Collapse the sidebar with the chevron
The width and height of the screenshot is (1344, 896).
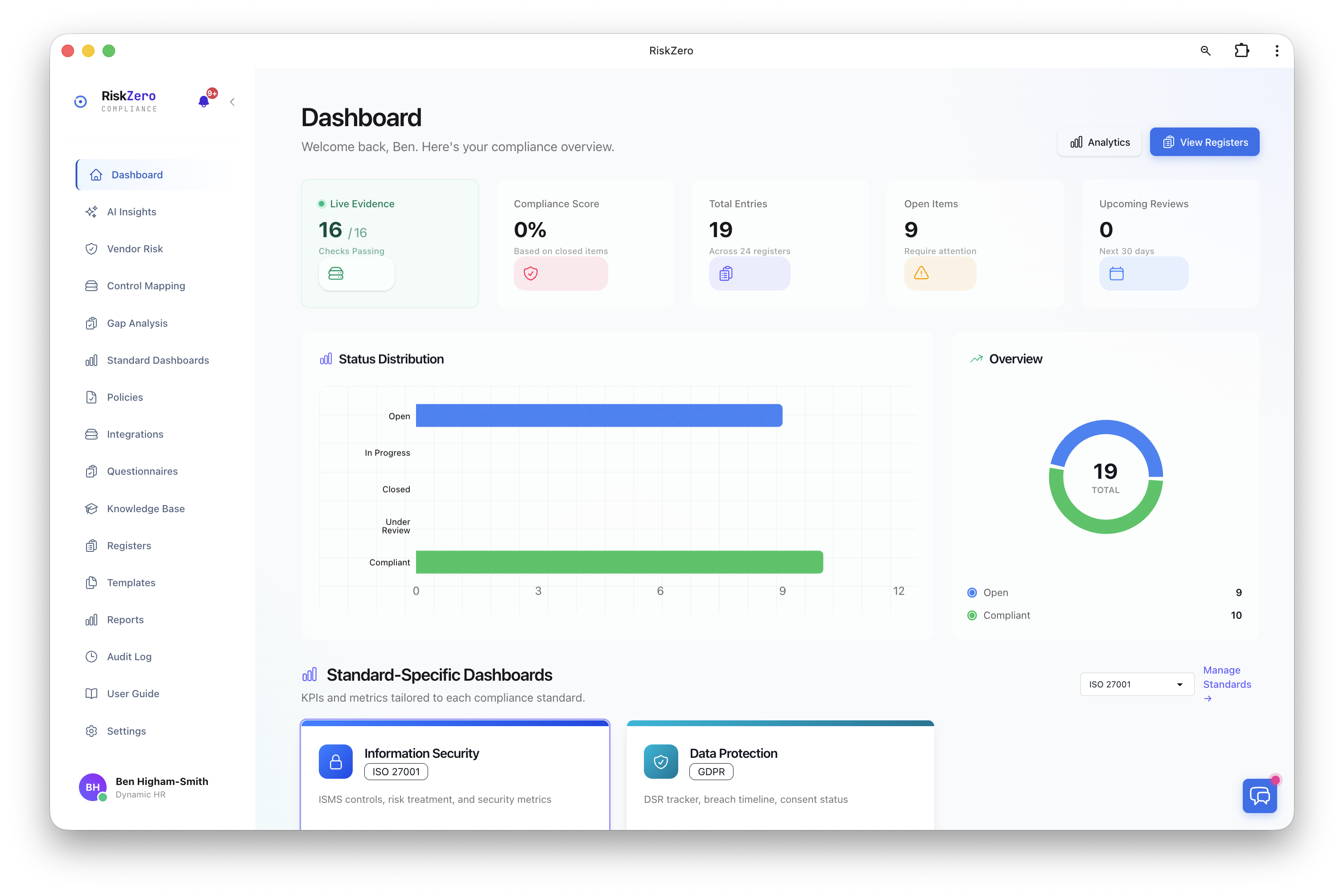tap(232, 102)
